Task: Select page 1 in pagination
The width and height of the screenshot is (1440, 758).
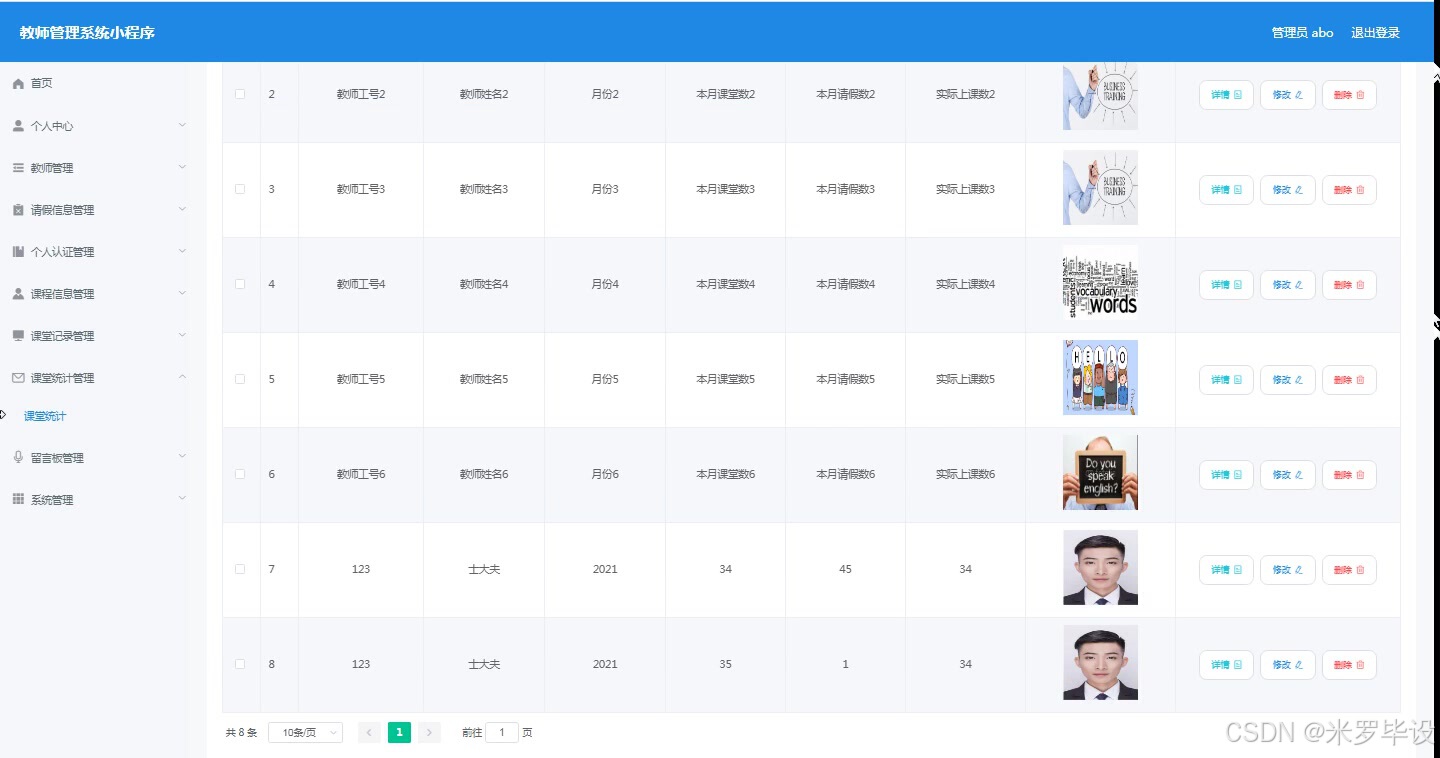Action: [x=399, y=733]
